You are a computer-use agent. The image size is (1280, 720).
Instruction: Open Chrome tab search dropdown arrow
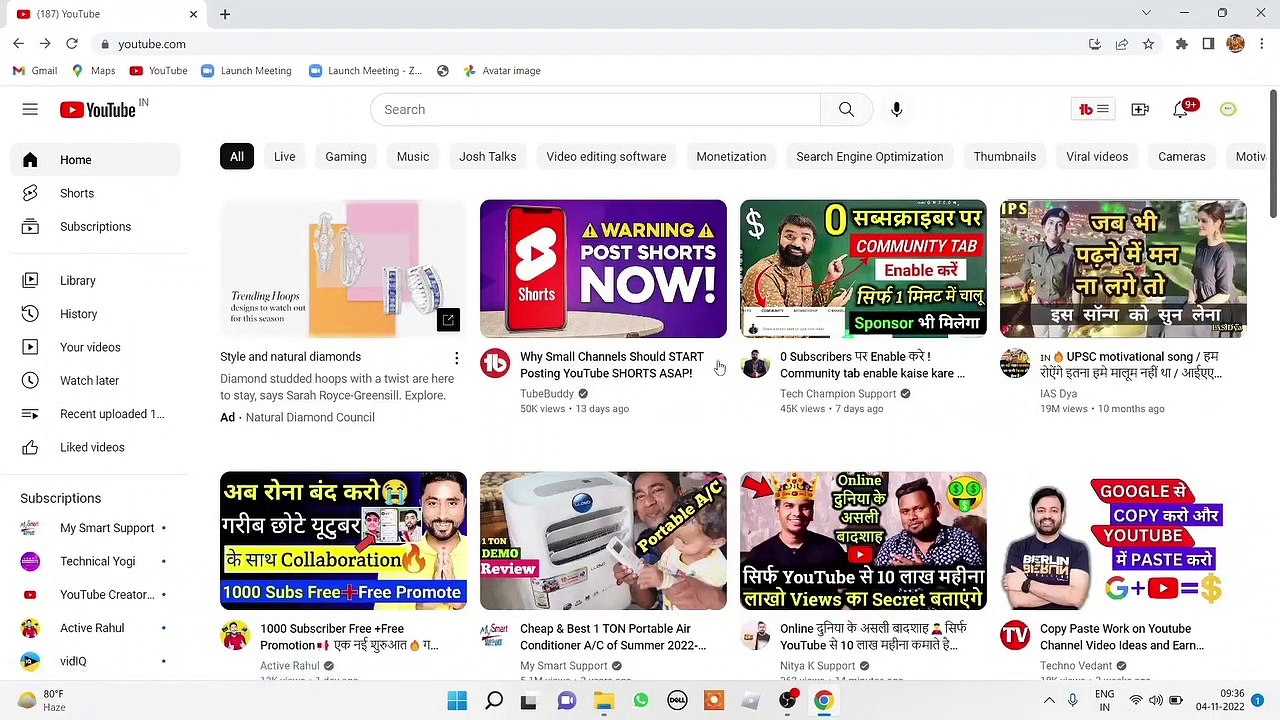1146,13
